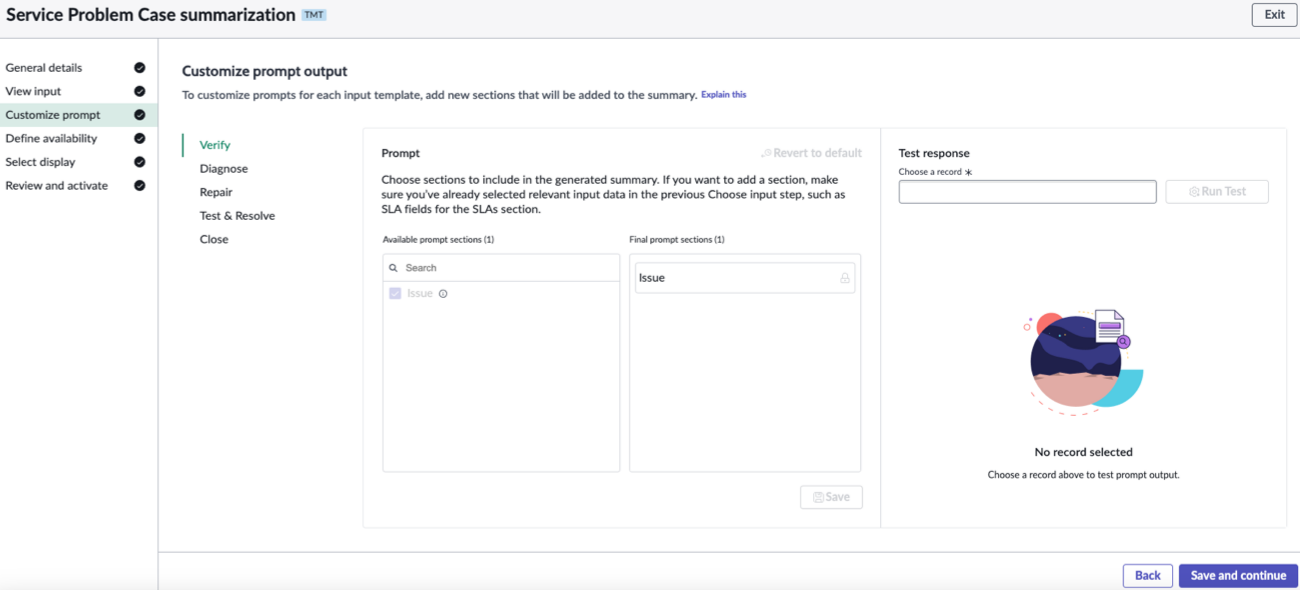Open the General details step
This screenshot has height=590, width=1300.
(44, 68)
